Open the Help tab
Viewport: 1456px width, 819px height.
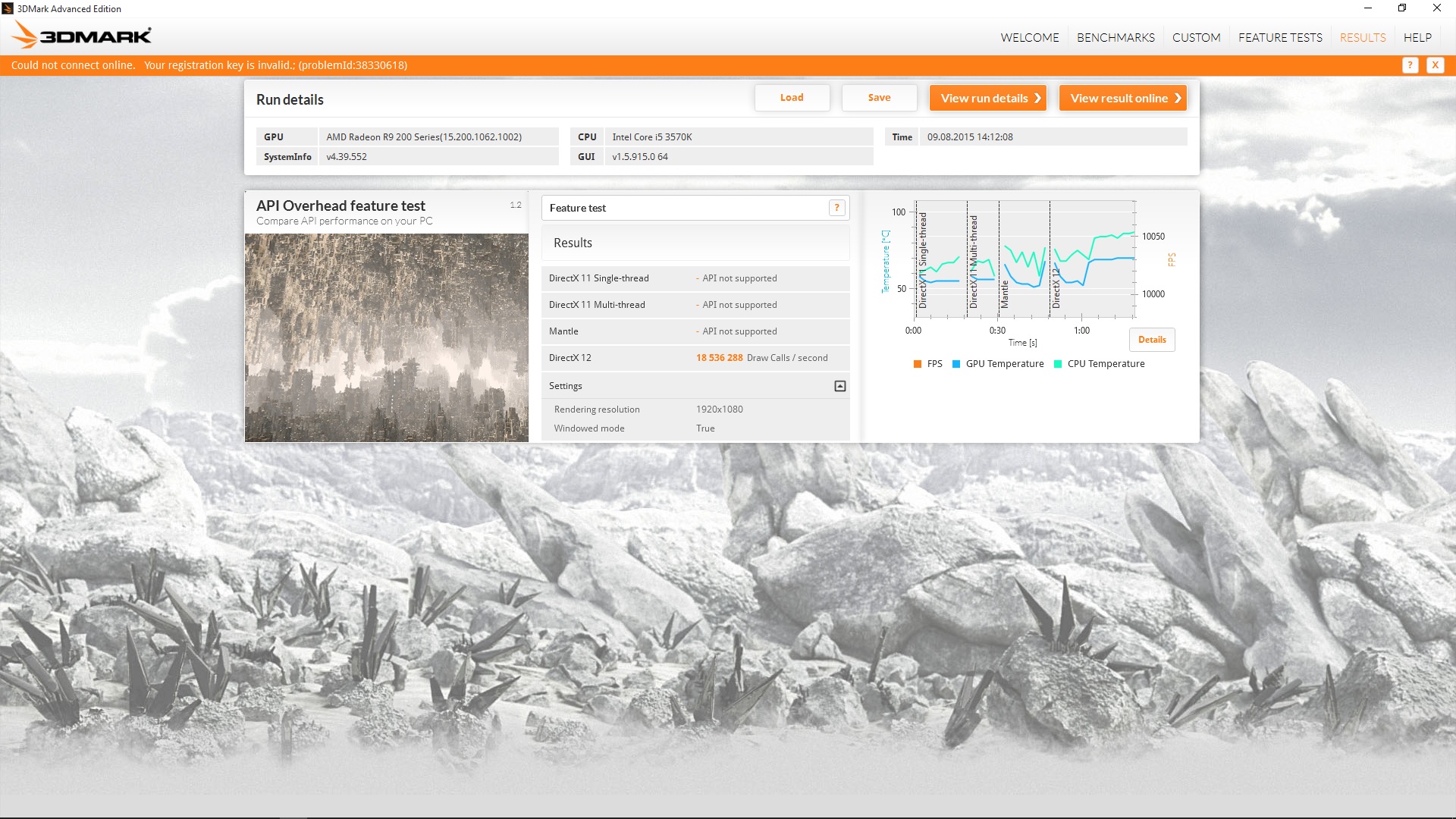point(1417,37)
